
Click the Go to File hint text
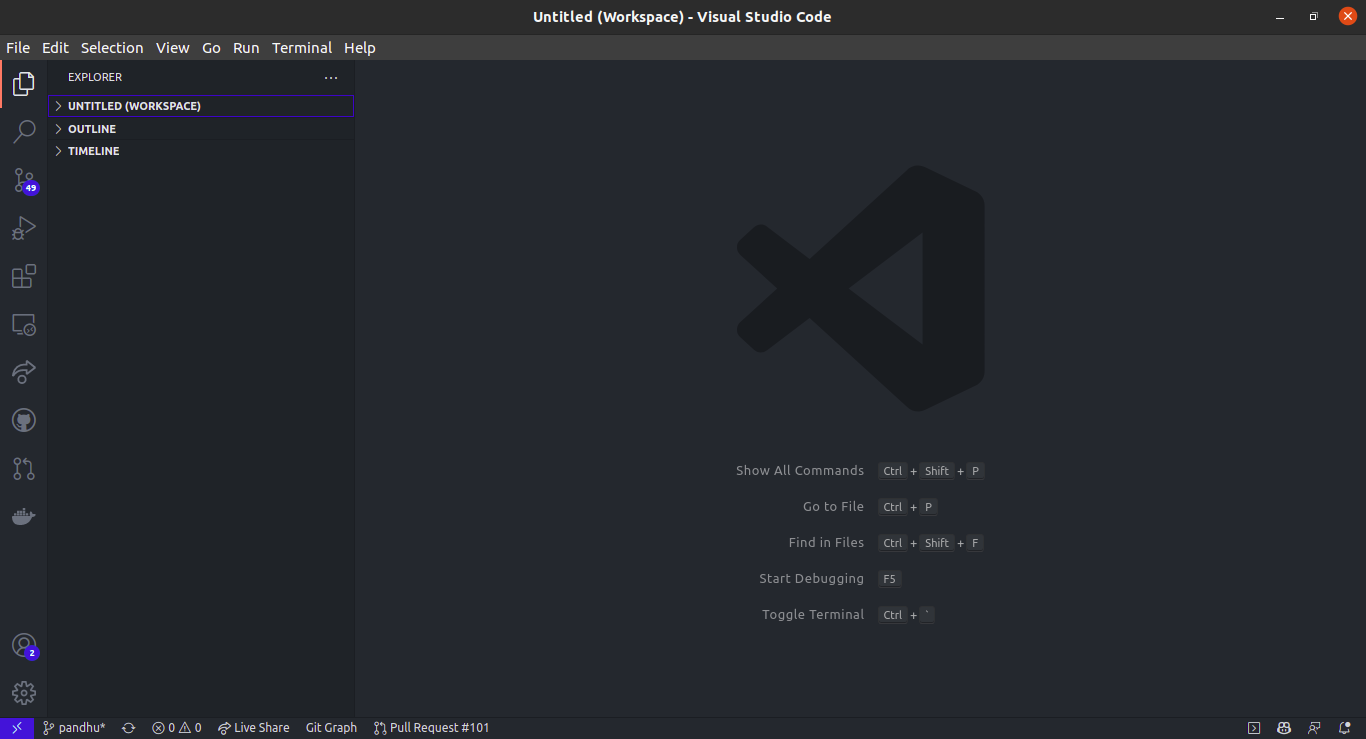833,507
